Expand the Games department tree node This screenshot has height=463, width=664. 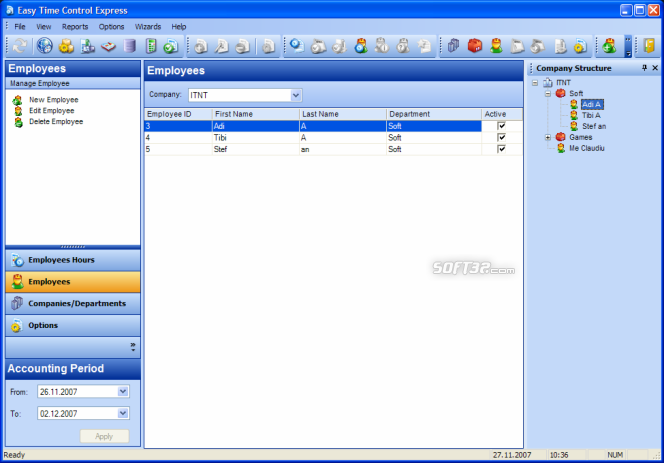click(x=548, y=137)
